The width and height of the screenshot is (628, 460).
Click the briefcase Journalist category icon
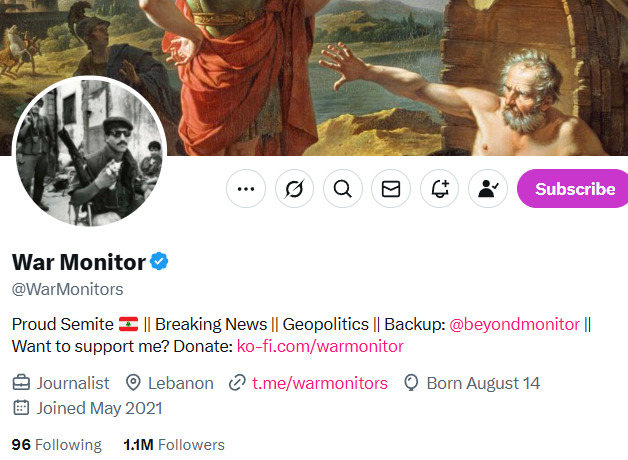[21, 383]
